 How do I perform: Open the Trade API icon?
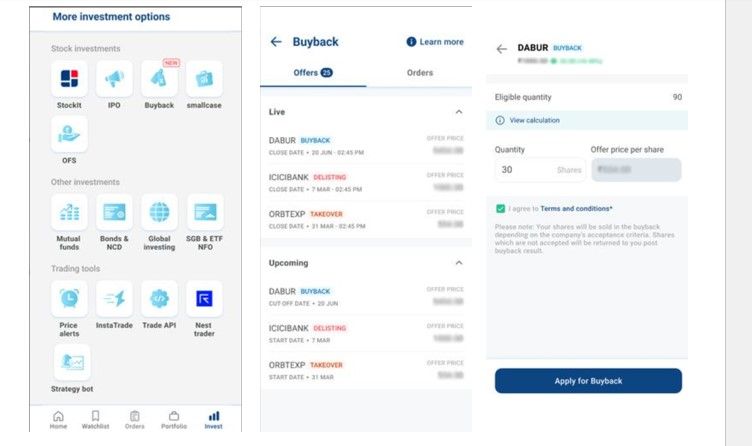coord(159,299)
